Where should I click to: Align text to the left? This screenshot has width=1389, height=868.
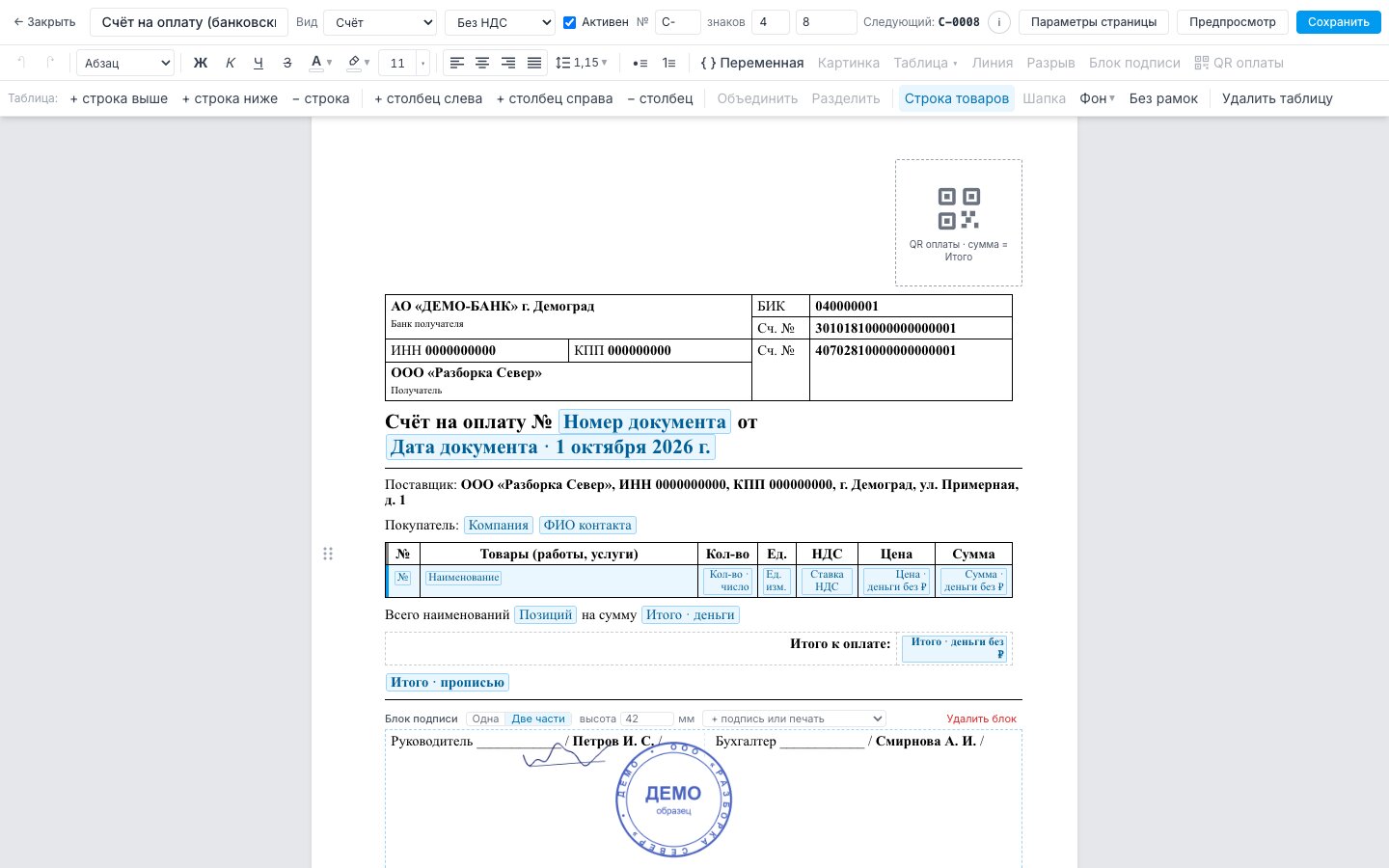(457, 63)
